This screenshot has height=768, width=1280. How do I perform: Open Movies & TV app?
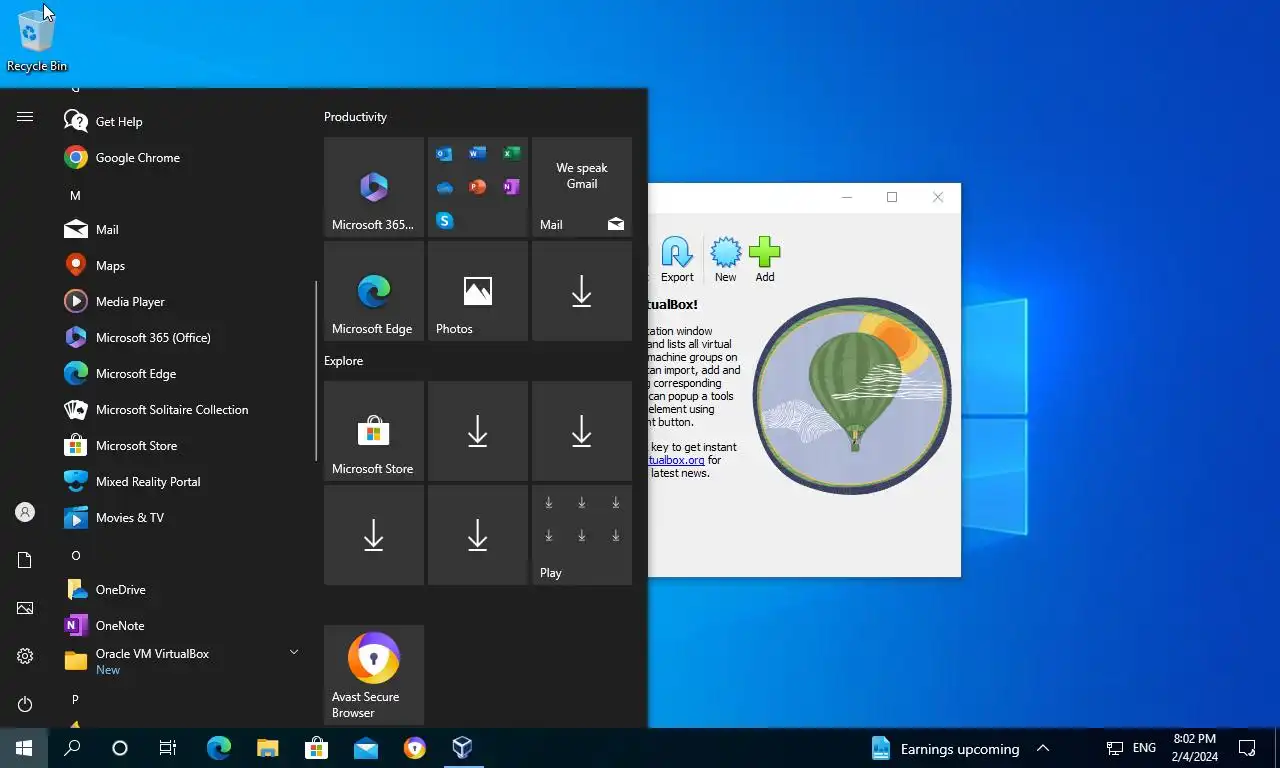(186, 518)
